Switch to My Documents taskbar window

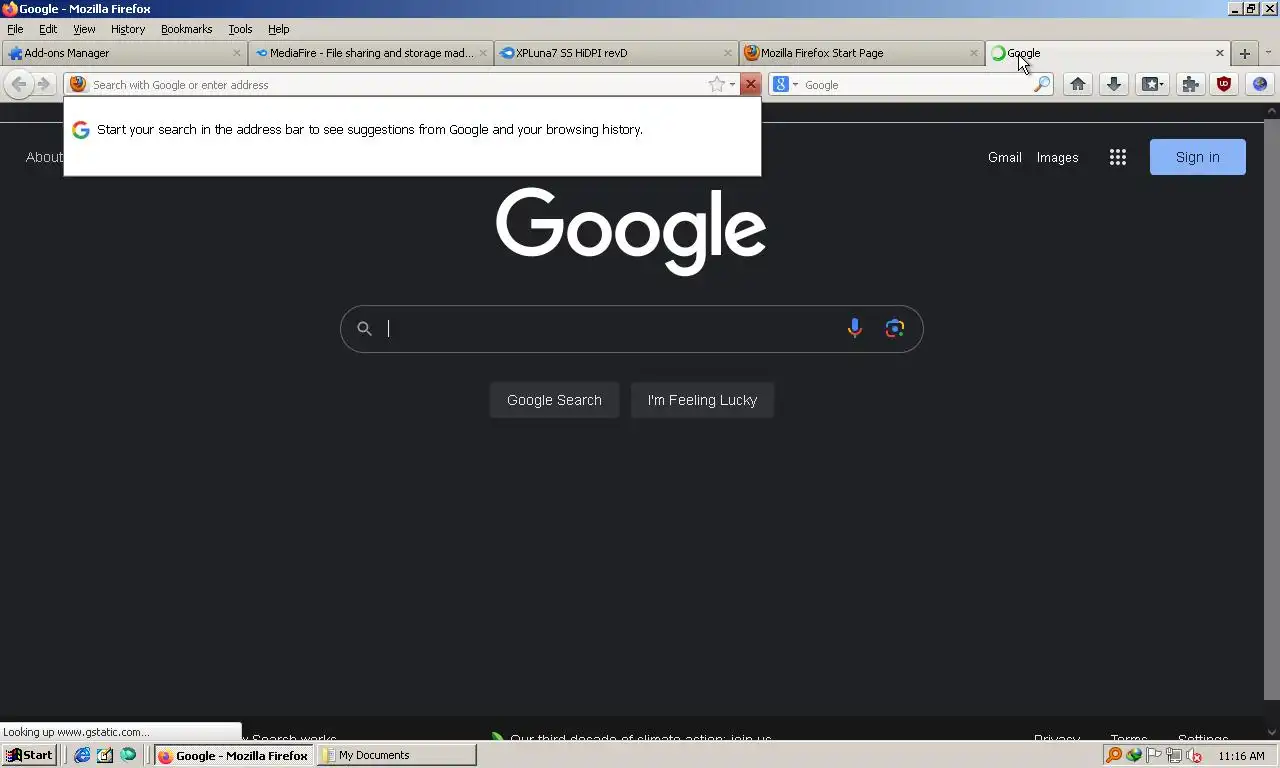pos(397,755)
